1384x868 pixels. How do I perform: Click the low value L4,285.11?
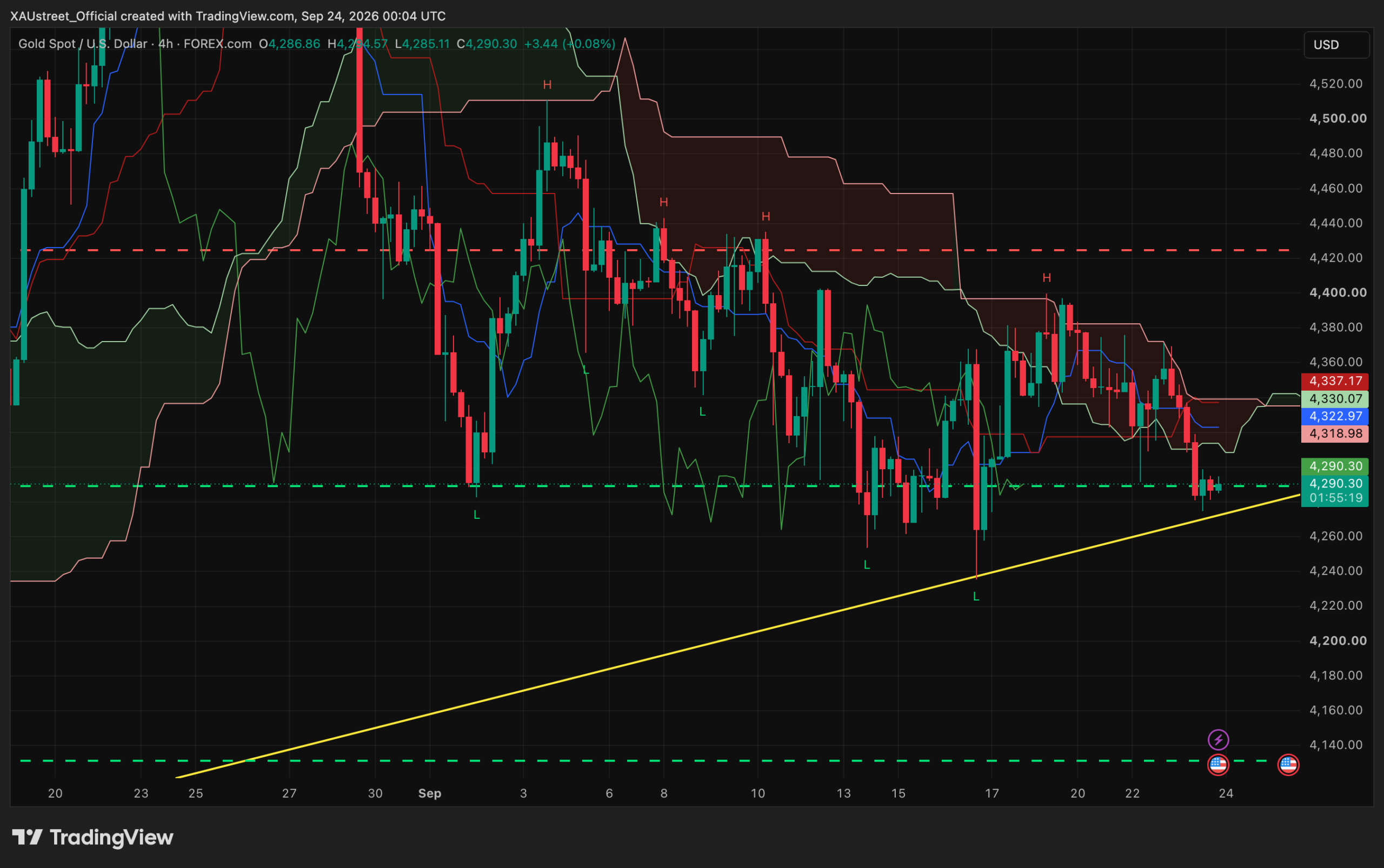click(422, 44)
